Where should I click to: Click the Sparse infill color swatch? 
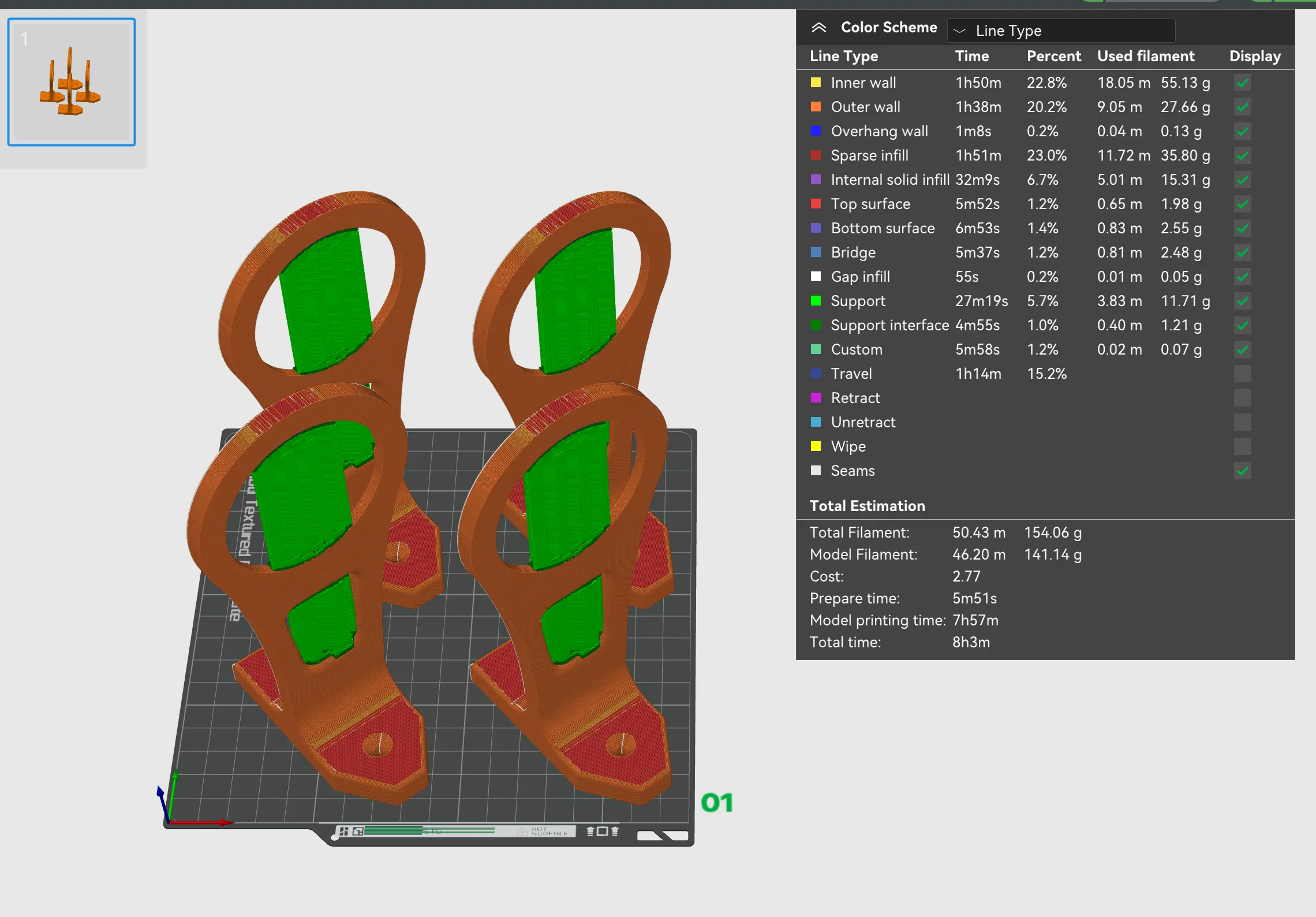816,155
